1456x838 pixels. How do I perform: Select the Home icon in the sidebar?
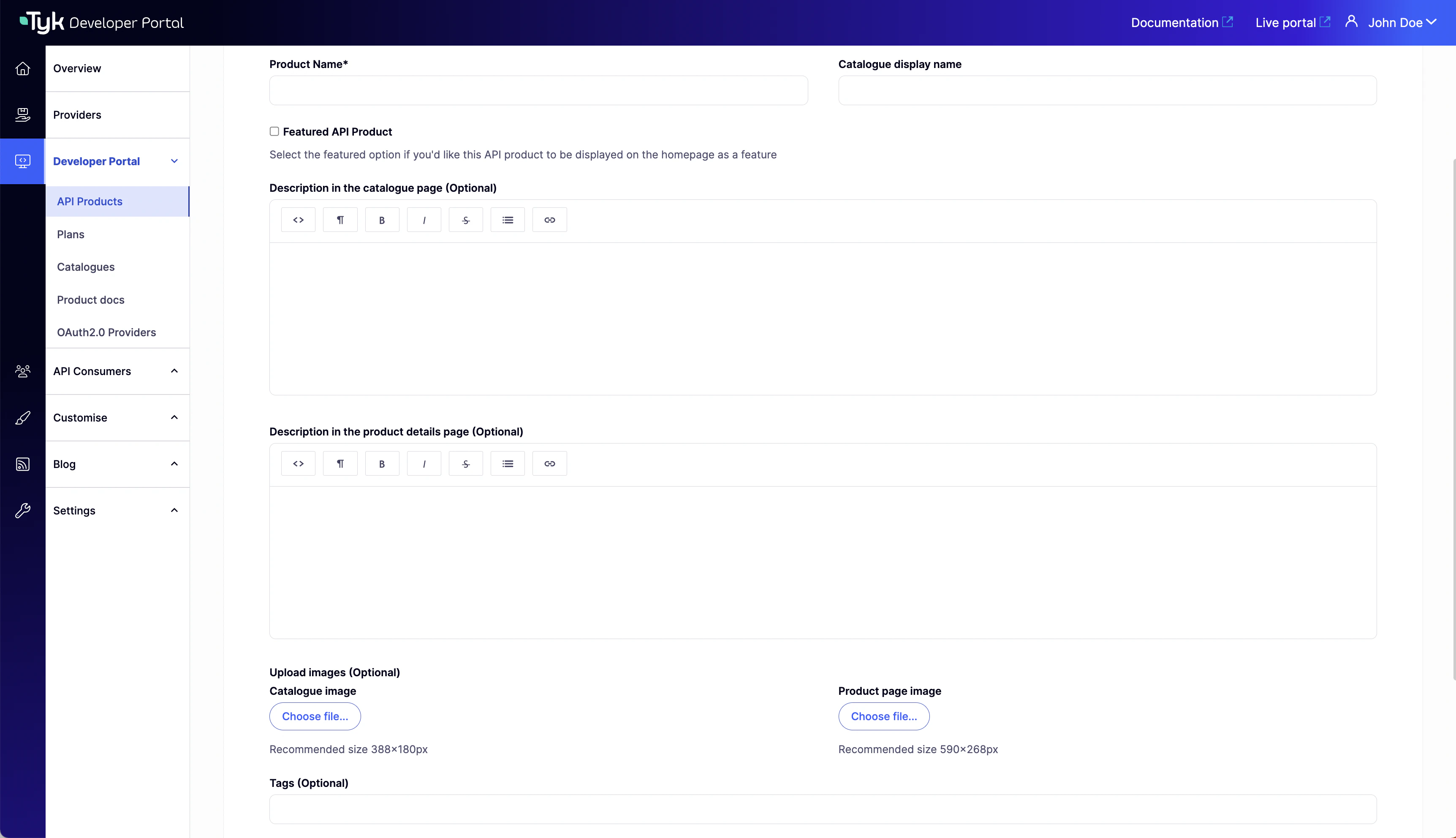coord(22,68)
